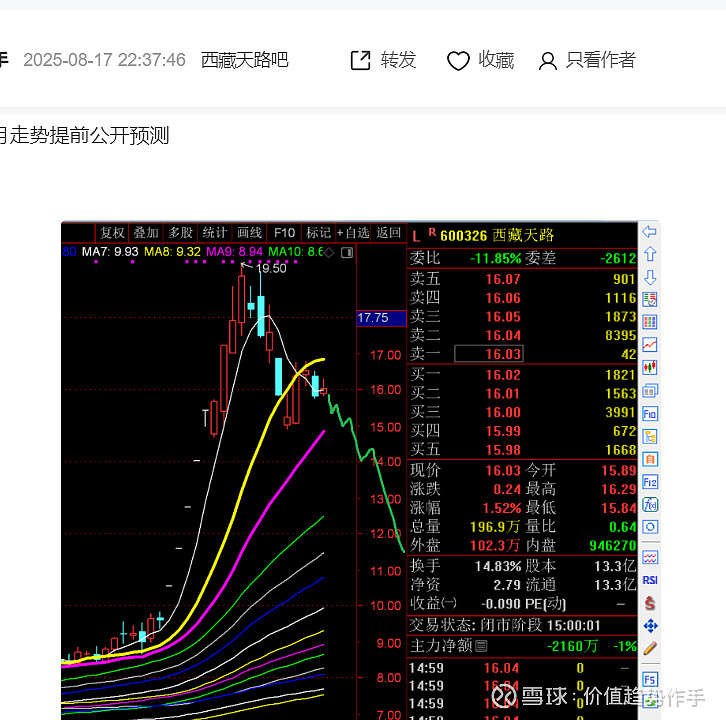
Task: Click the 总量 value 196.9万
Action: [x=494, y=527]
